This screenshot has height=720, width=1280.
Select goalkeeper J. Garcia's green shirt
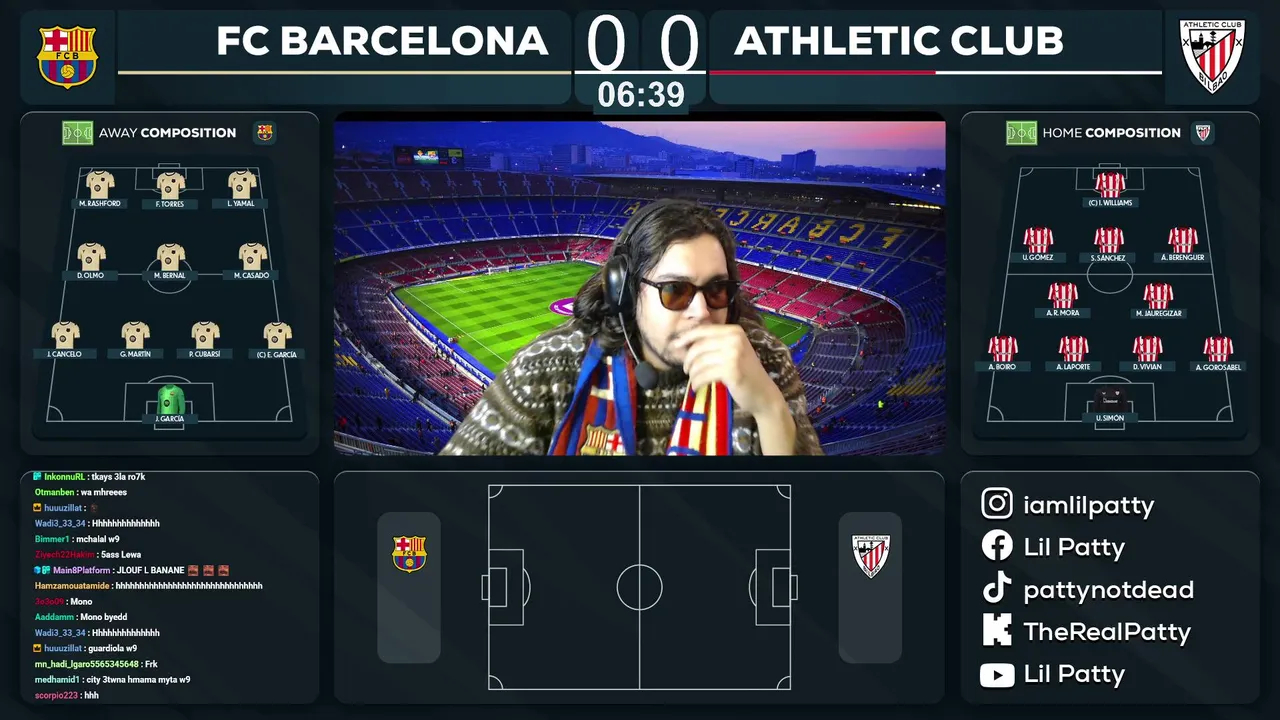click(x=170, y=400)
